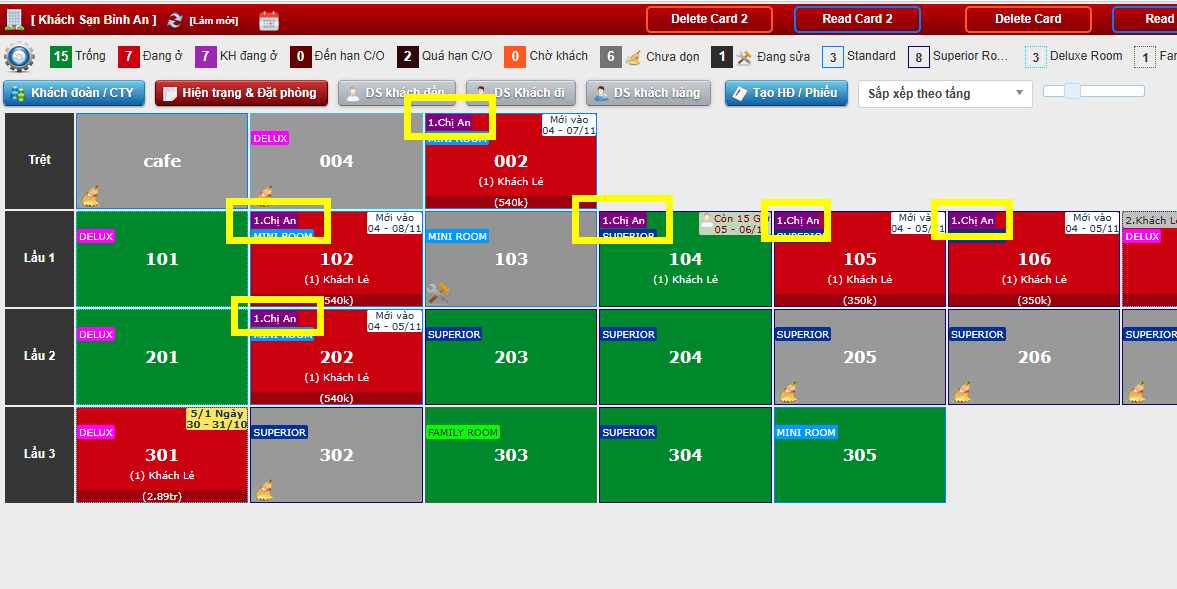The image size is (1177, 589).
Task: Click the hotel building icon top-left
Action: (x=14, y=19)
